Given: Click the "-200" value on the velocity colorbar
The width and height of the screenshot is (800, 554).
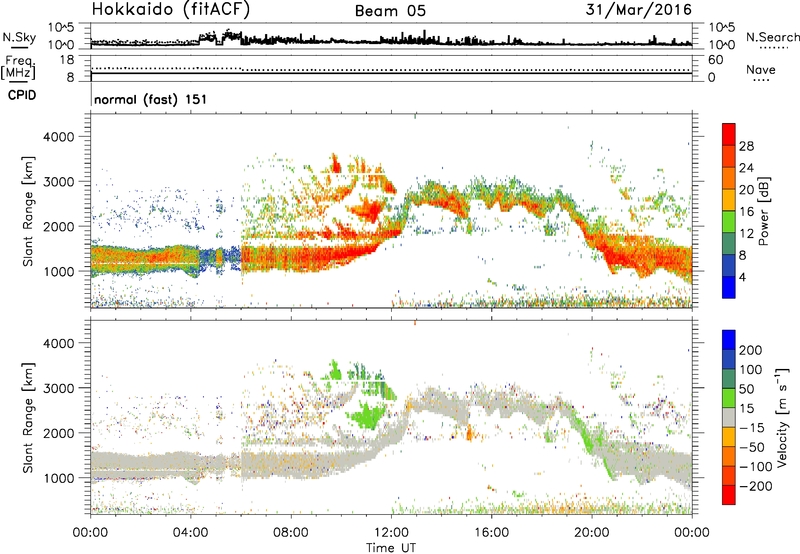Looking at the screenshot, I should [x=755, y=486].
